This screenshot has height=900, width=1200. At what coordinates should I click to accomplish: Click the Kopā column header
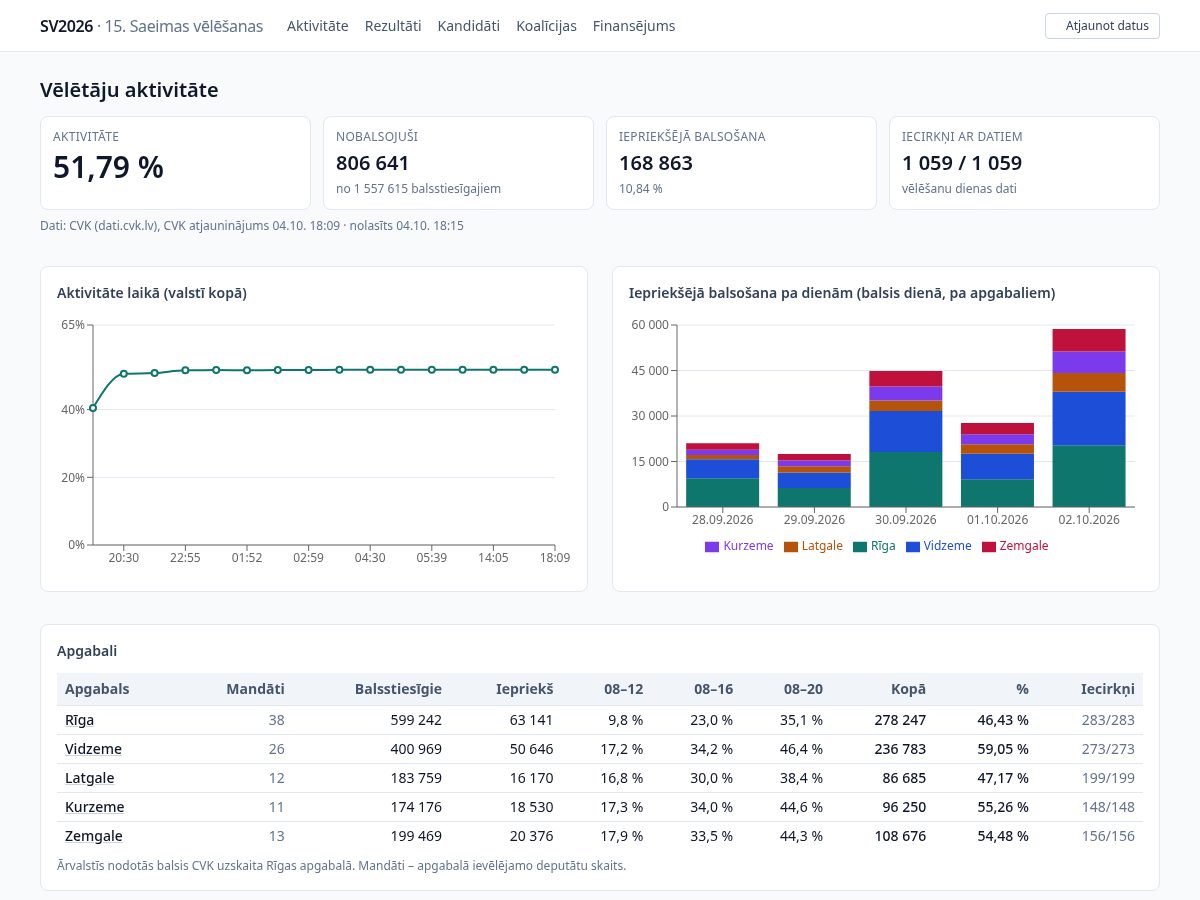point(909,689)
